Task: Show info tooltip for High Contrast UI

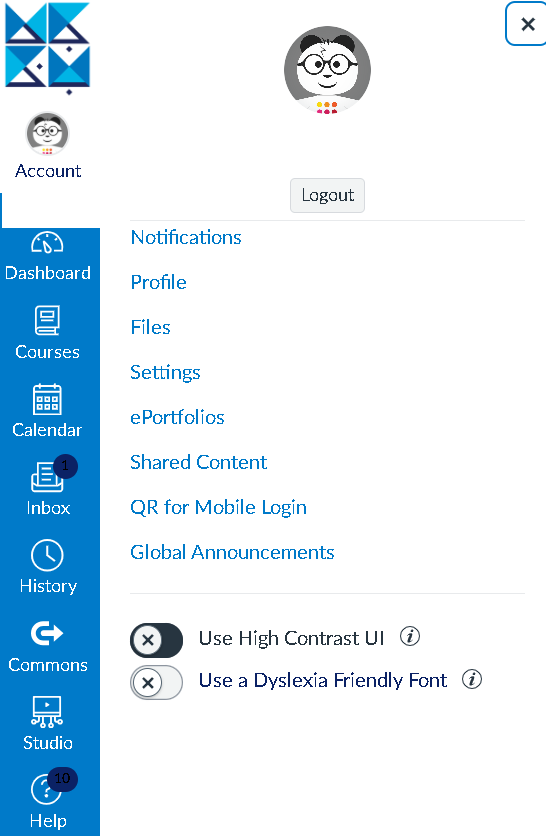Action: 410,636
